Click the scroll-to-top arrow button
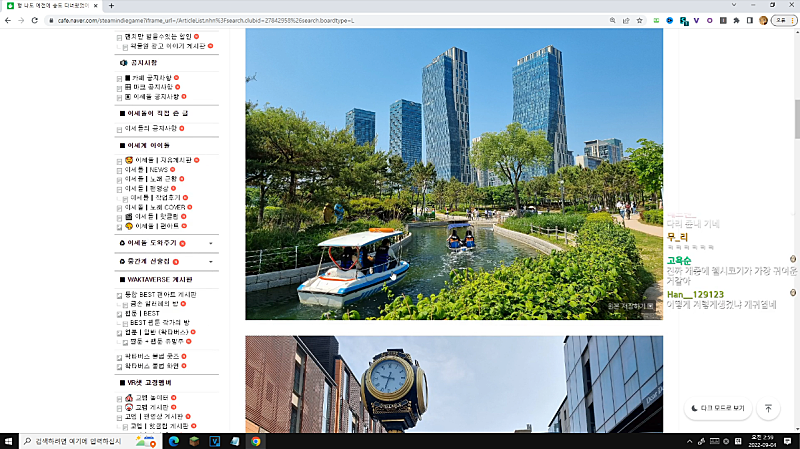The height and width of the screenshot is (449, 800). (x=768, y=408)
